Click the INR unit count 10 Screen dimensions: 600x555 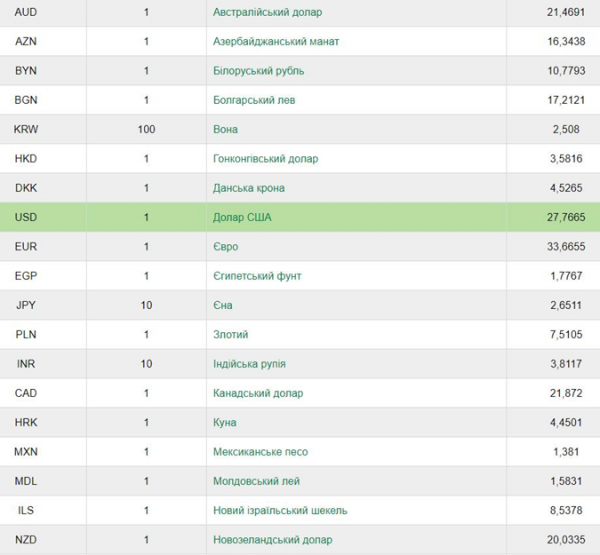(x=146, y=364)
